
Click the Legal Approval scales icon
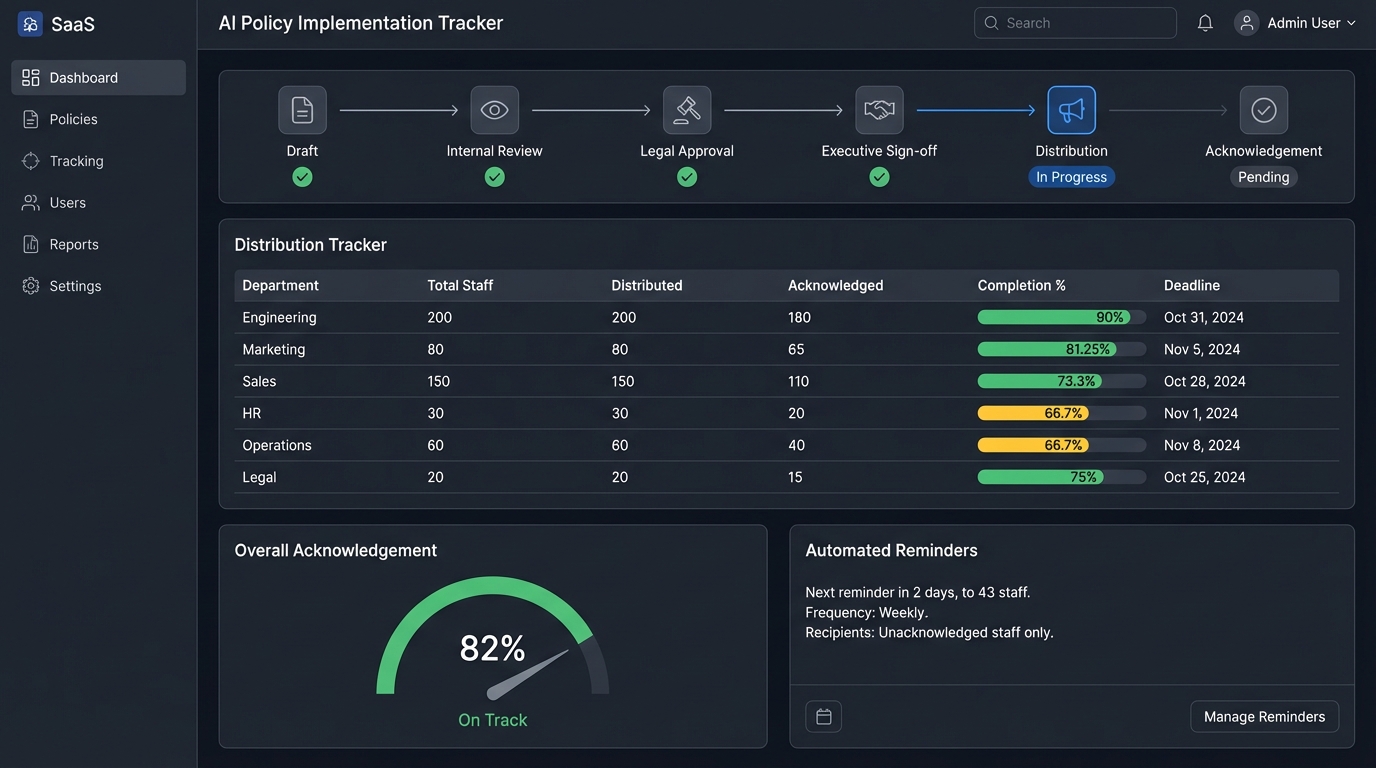click(x=686, y=109)
